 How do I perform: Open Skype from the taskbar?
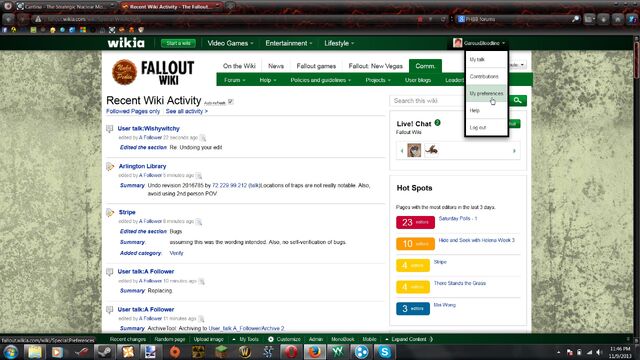click(x=384, y=352)
